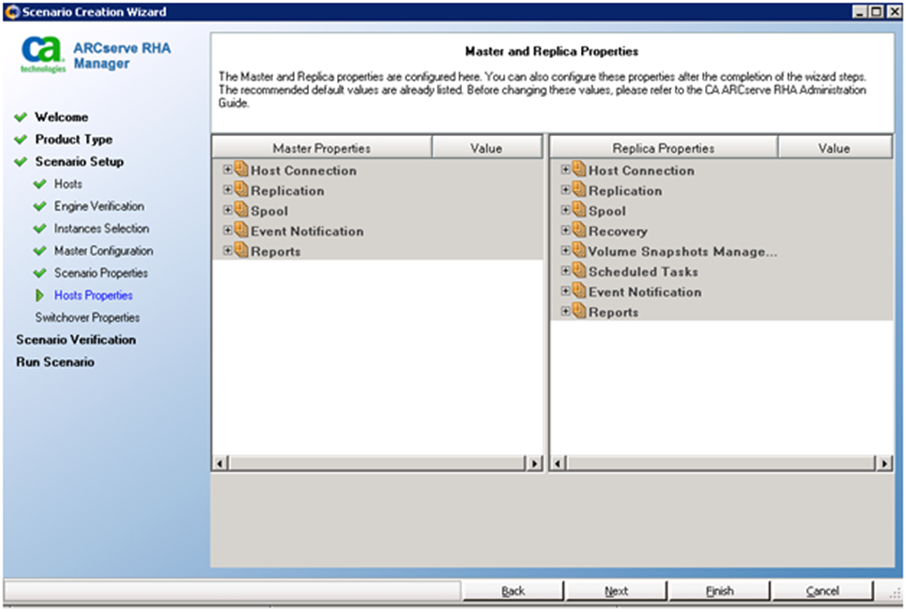Select the Scheduled Tasks row text

[643, 272]
